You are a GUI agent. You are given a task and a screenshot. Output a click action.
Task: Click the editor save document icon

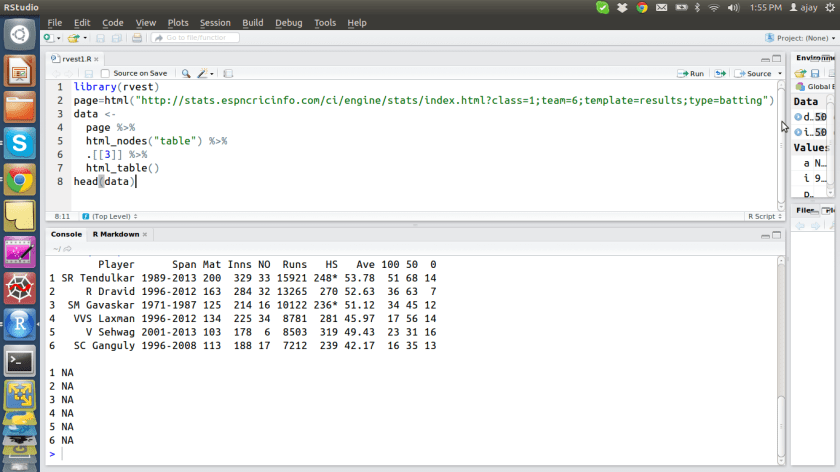(89, 73)
